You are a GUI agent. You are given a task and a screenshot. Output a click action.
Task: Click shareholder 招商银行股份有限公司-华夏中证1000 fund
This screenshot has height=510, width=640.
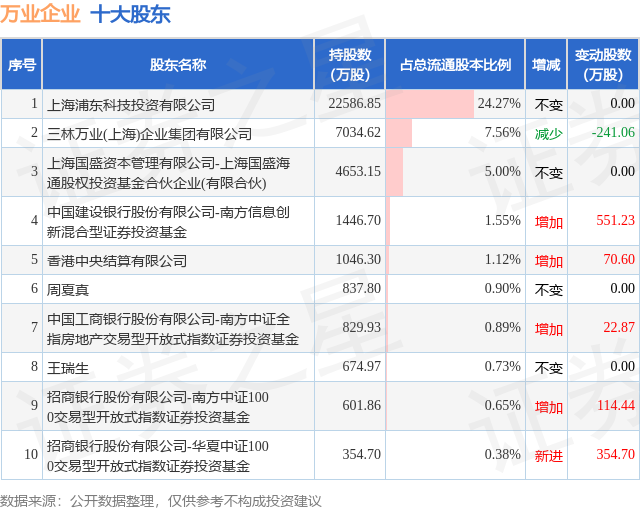pyautogui.click(x=158, y=456)
